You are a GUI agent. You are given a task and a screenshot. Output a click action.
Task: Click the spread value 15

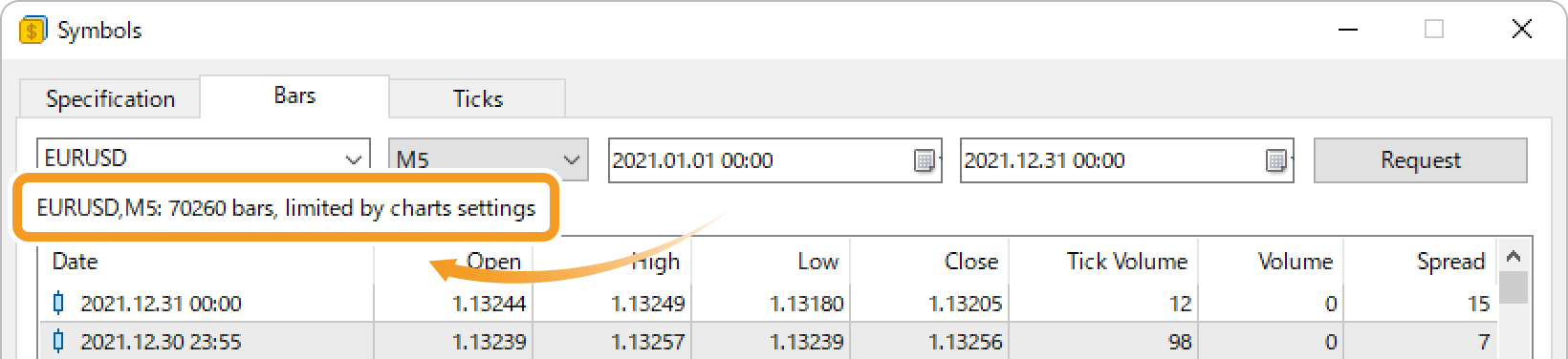click(1478, 304)
